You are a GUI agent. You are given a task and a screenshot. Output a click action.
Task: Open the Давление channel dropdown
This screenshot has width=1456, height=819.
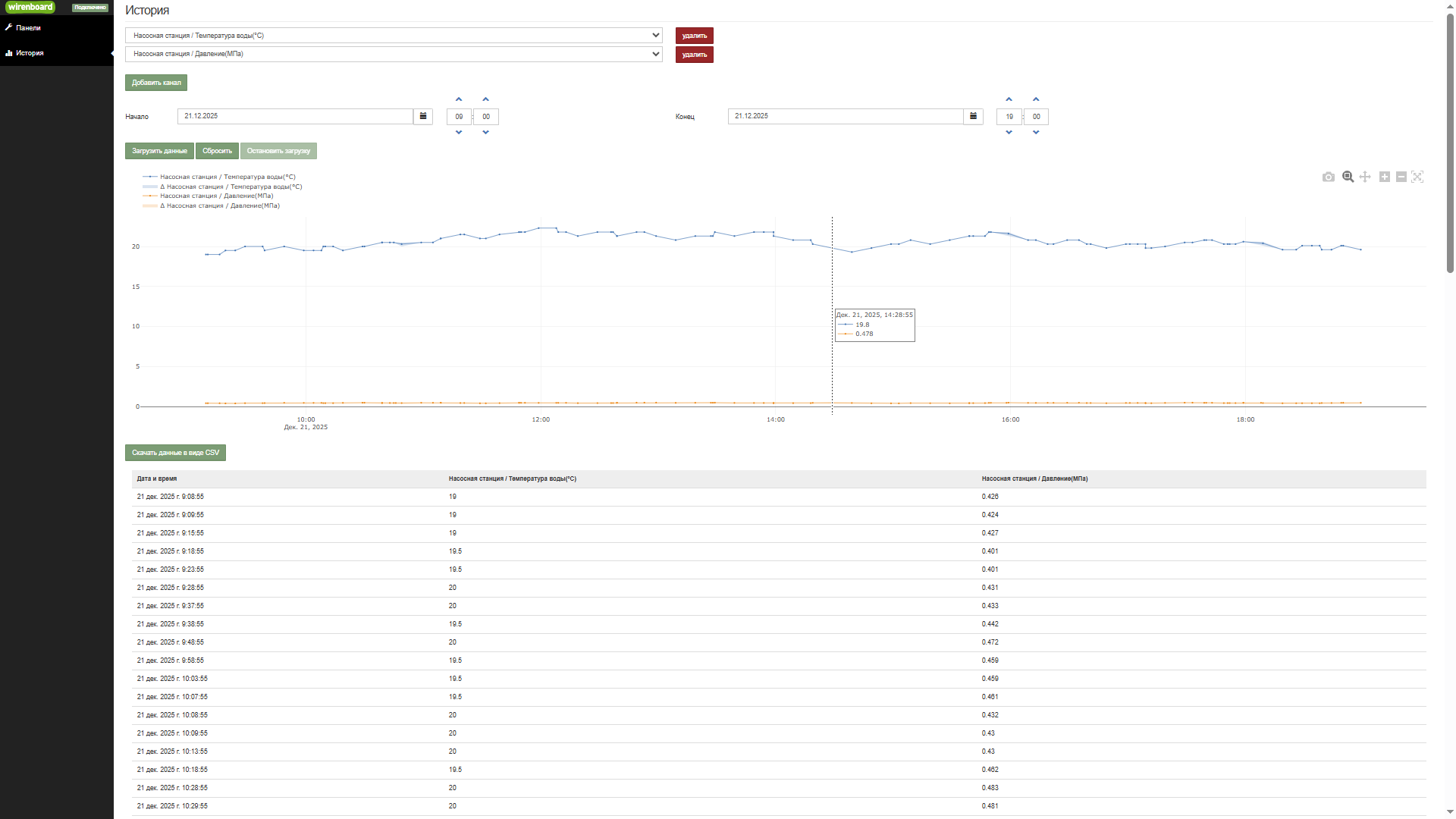tap(394, 54)
